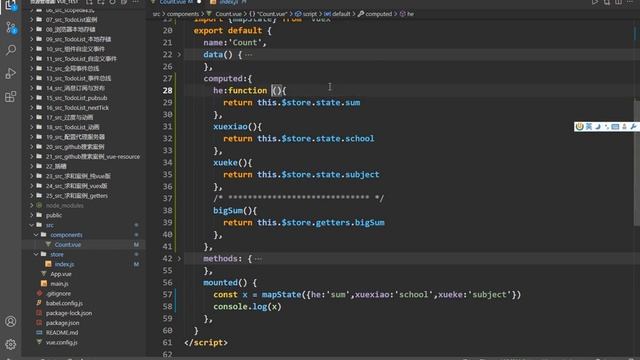Collapse the src folder
This screenshot has height=360, width=640.
point(31,225)
